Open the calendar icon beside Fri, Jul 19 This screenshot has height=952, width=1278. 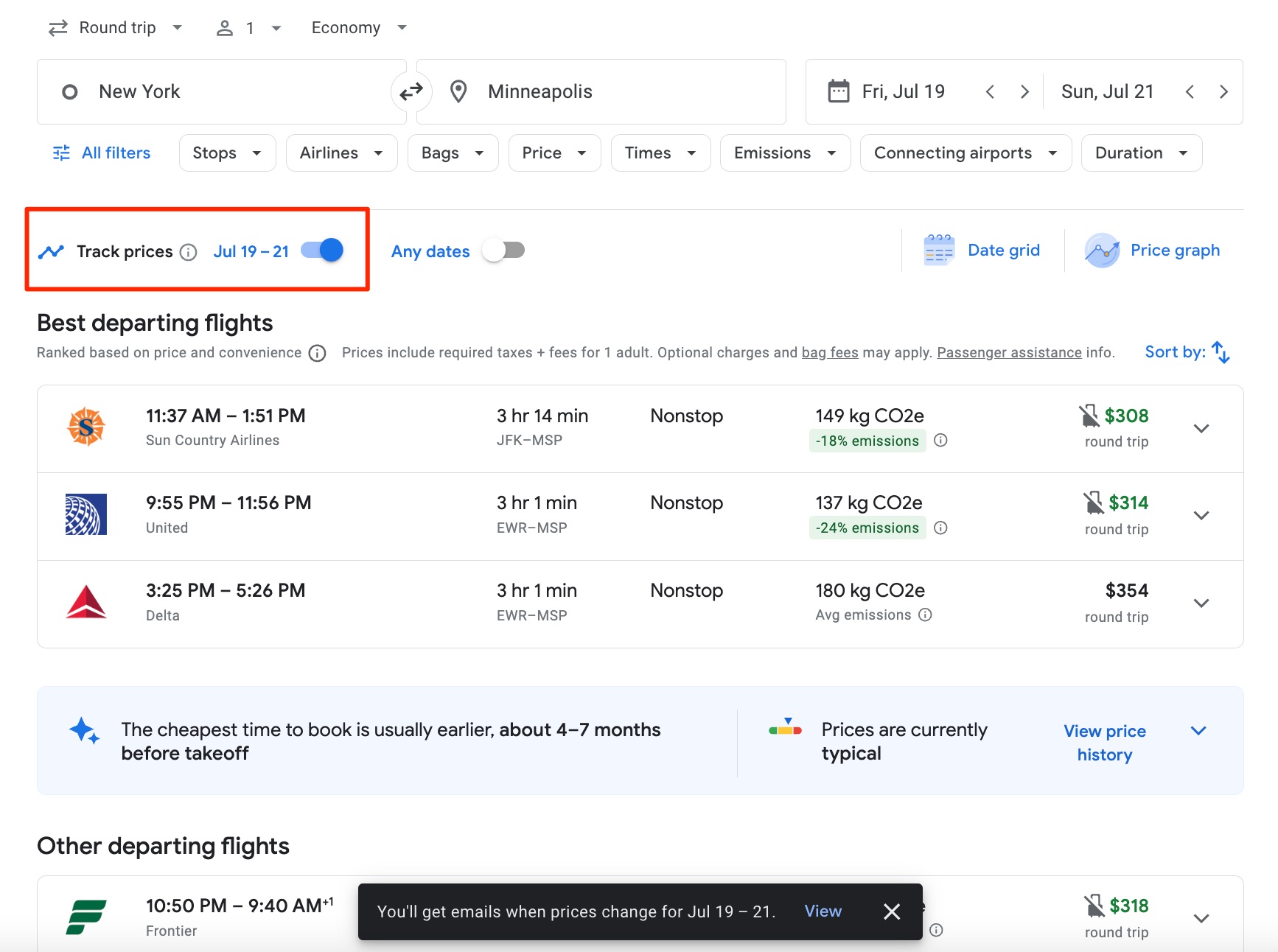pyautogui.click(x=839, y=91)
